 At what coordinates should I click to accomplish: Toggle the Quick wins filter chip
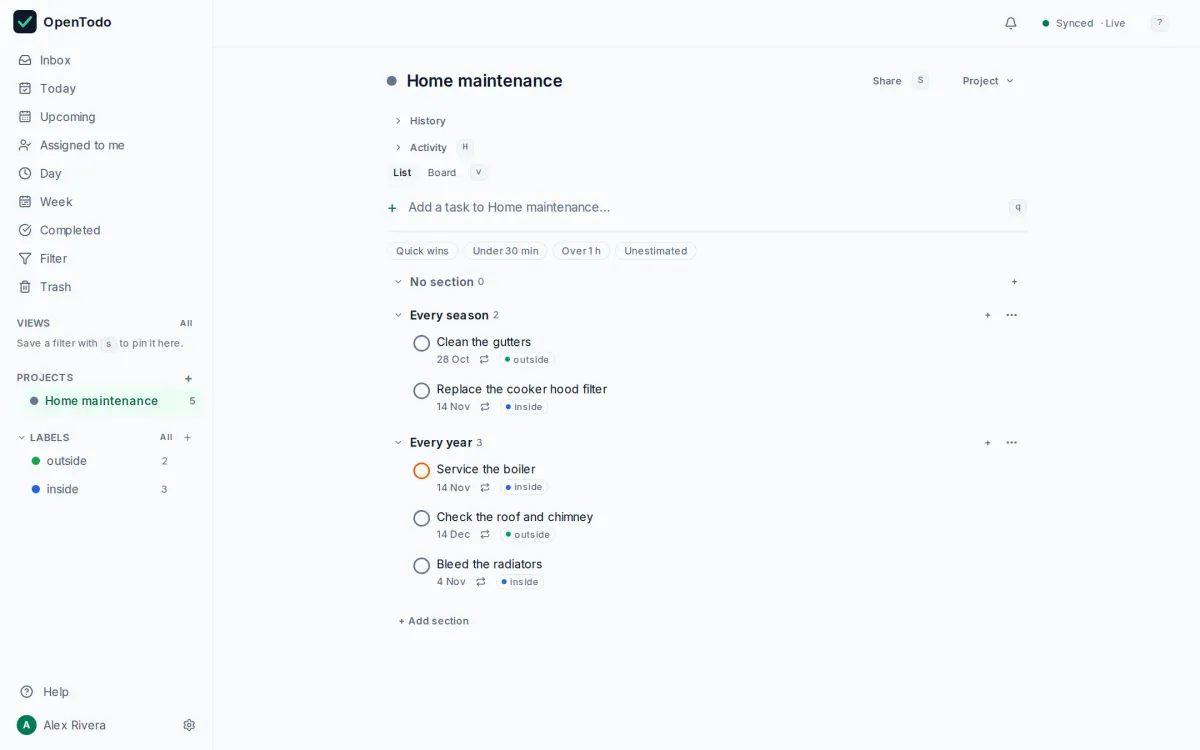click(422, 251)
